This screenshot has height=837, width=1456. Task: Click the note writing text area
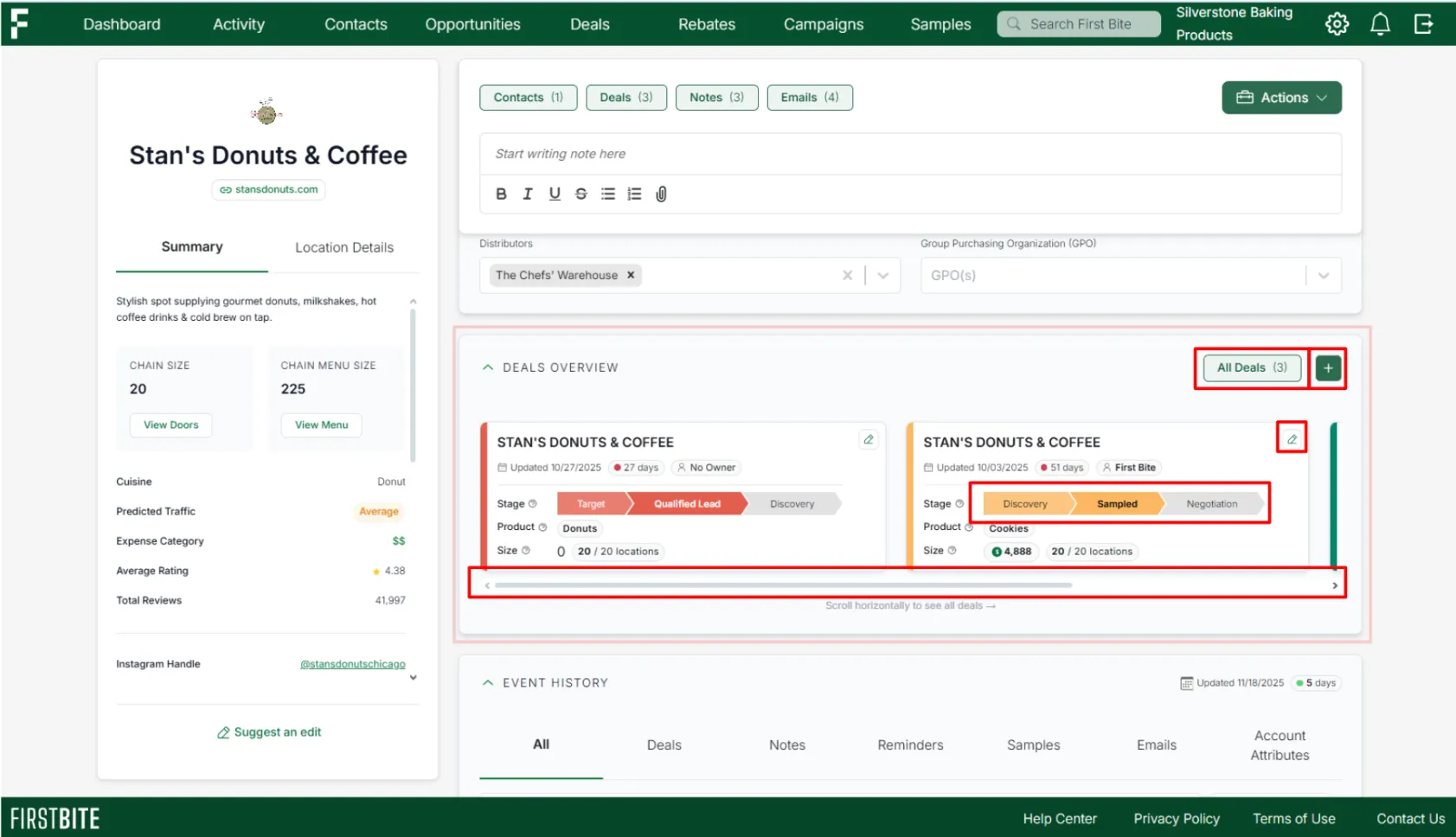[910, 154]
